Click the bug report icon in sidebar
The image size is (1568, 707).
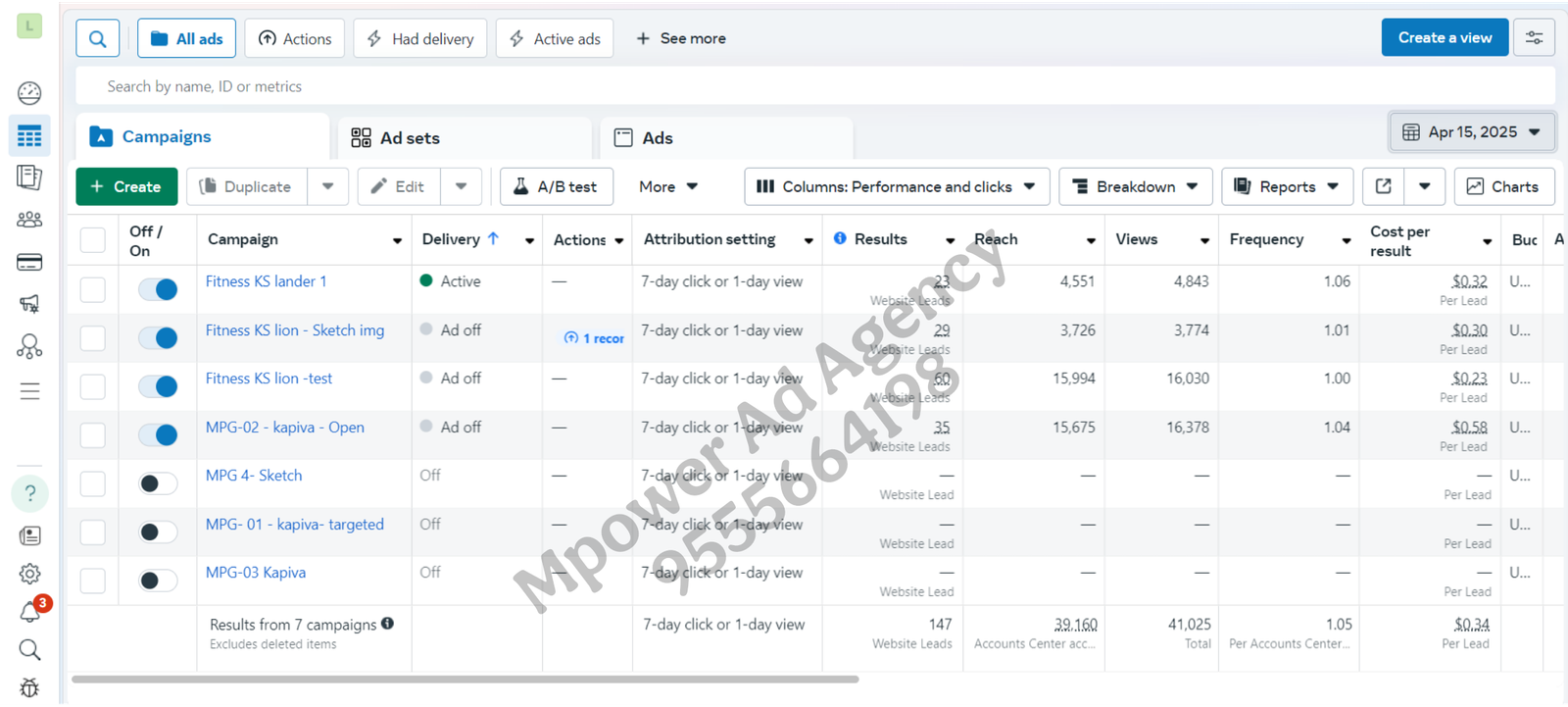click(x=29, y=687)
